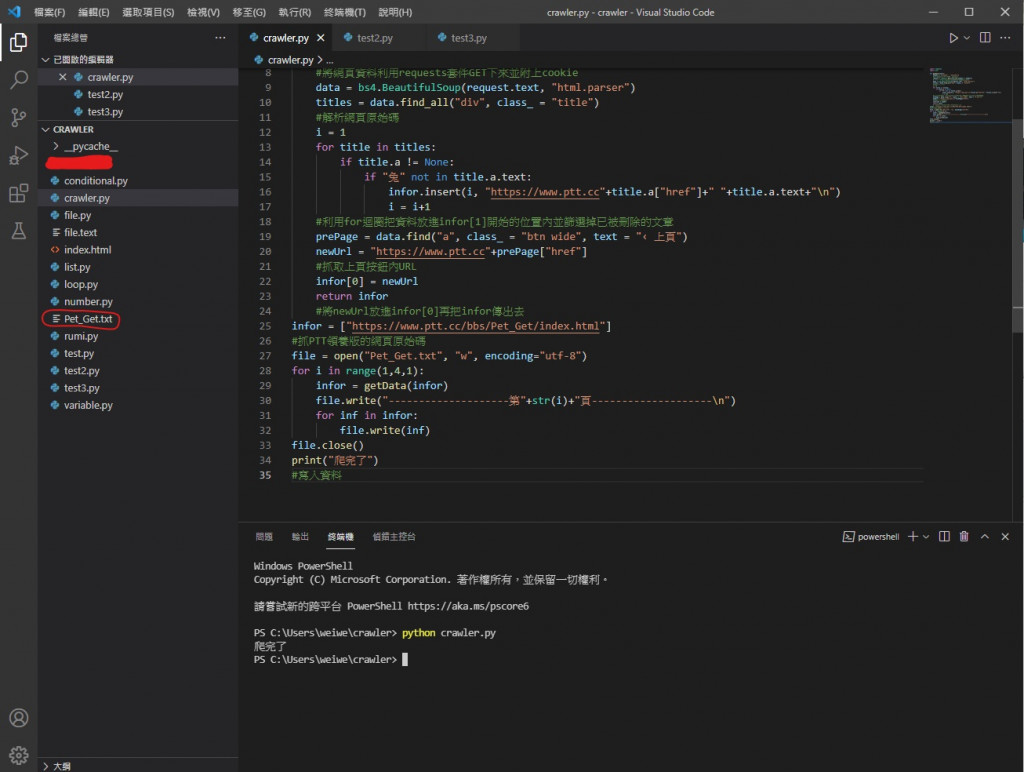Switch to the 輸出 panel tab

300,537
